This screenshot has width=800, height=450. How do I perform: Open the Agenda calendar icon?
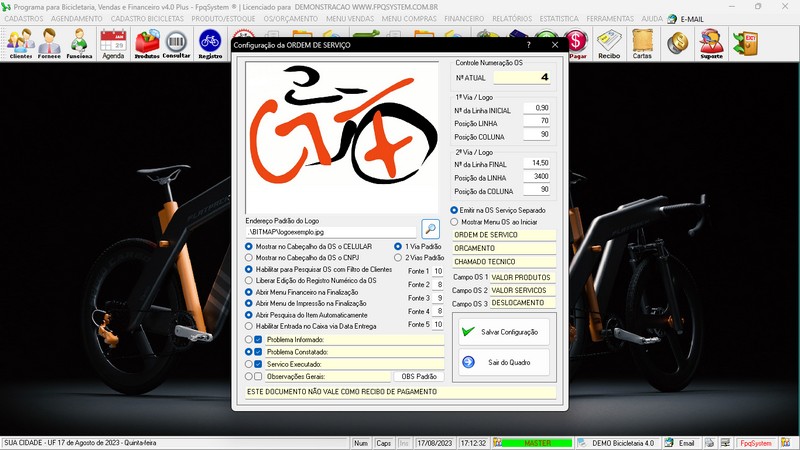coord(113,43)
